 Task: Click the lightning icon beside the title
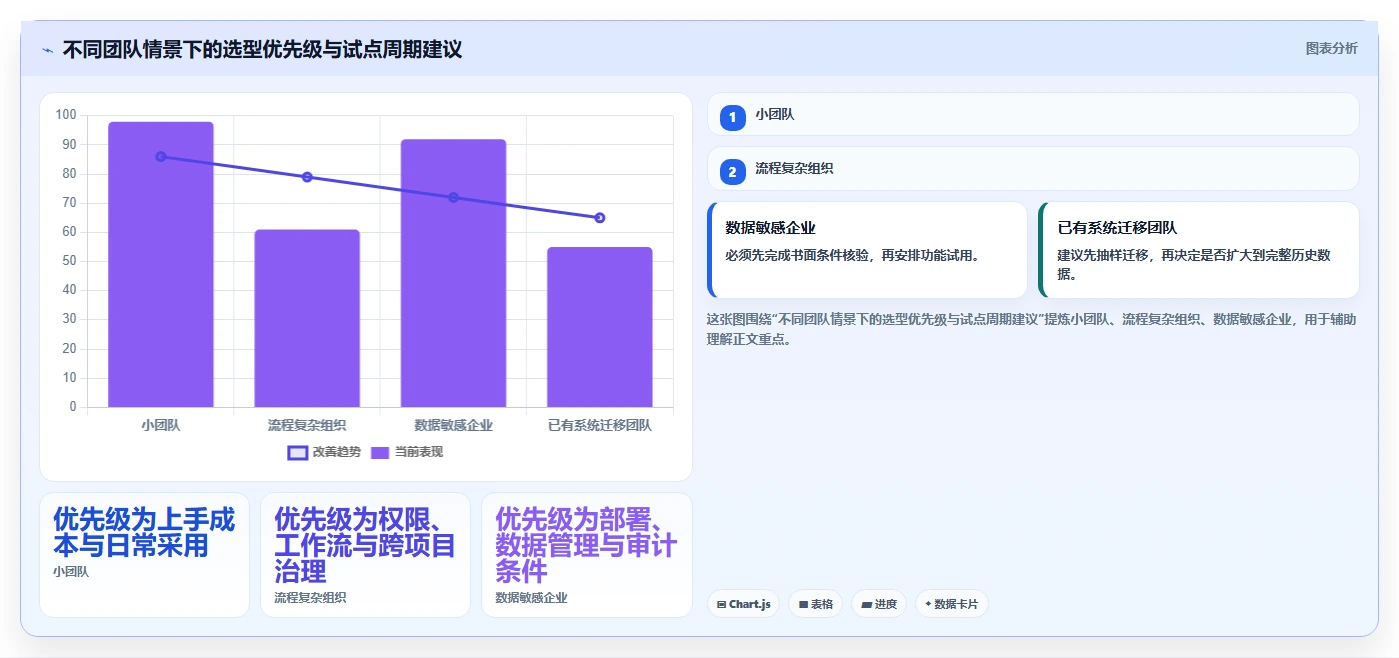click(47, 50)
